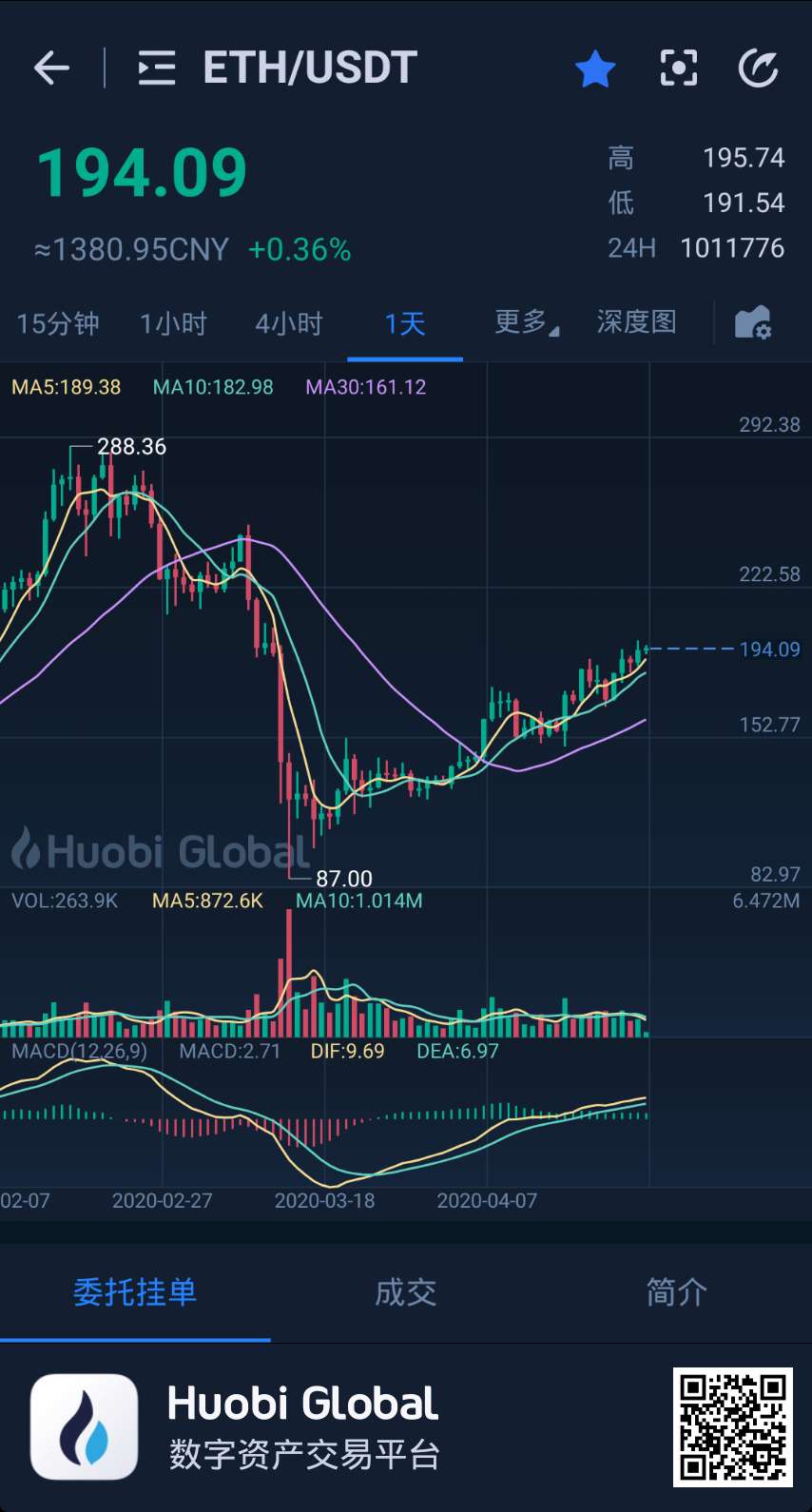Tap the 87.00 low marker on chart
This screenshot has height=1512, width=812.
[x=344, y=879]
